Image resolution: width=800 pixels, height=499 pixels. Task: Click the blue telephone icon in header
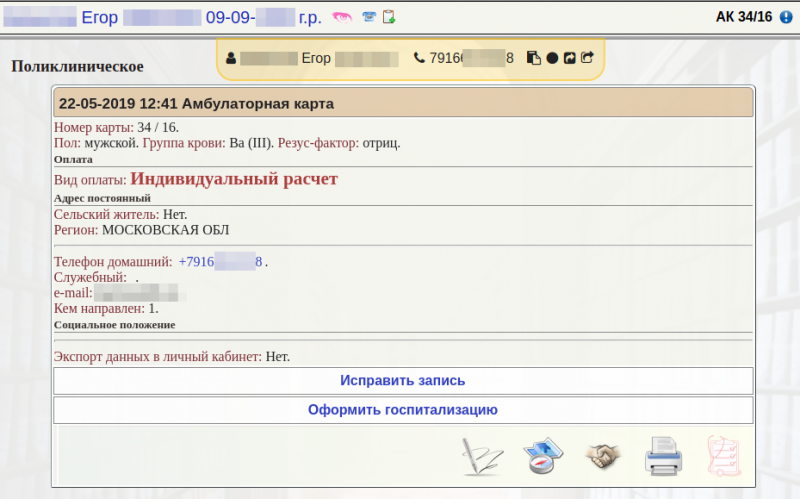click(369, 17)
